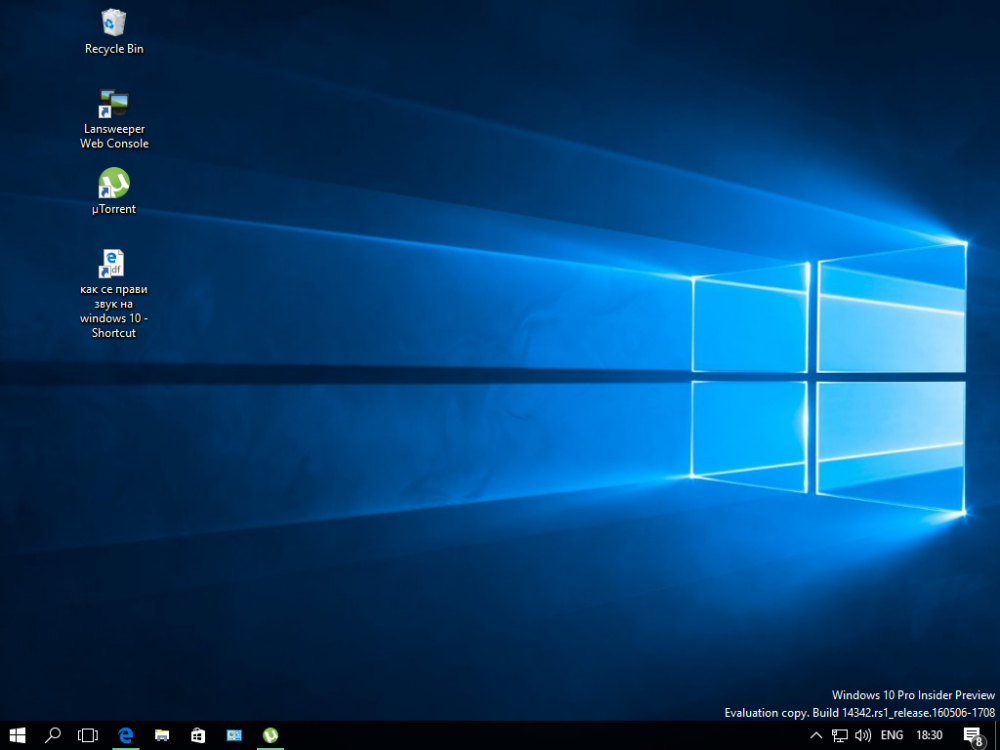Open network status in system tray
This screenshot has width=1000, height=750.
pyautogui.click(x=839, y=735)
